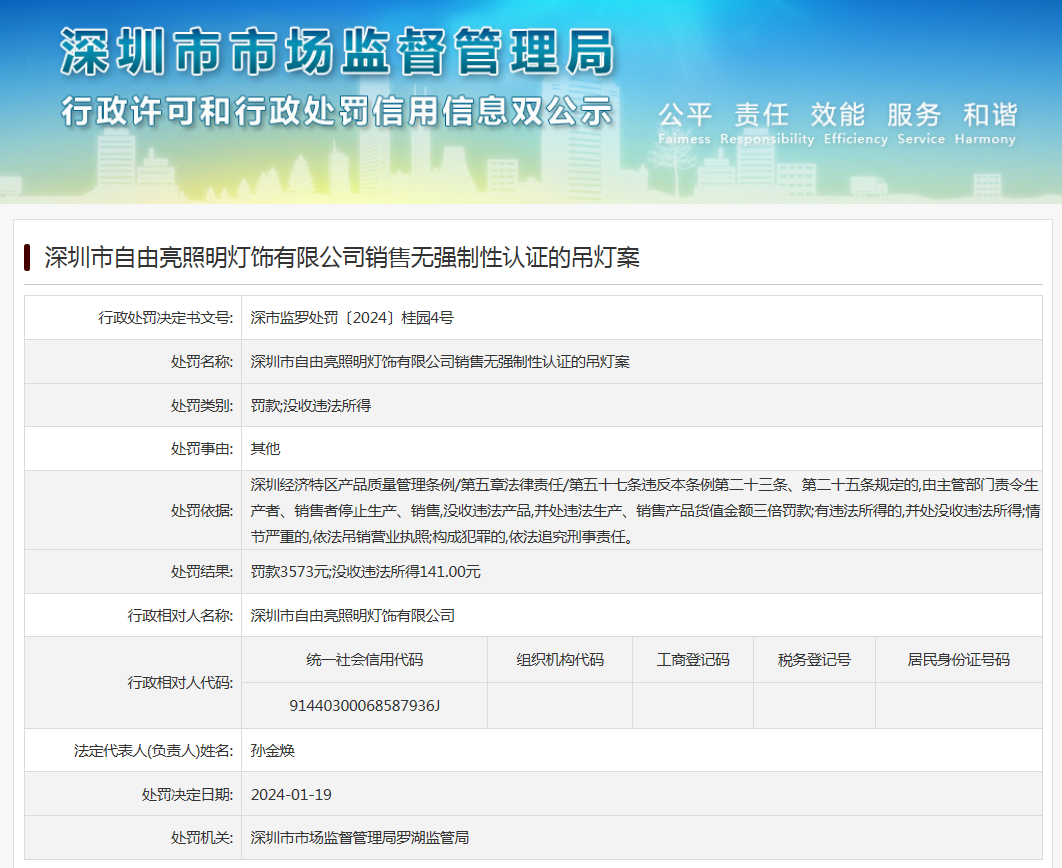
Task: Click the 处罚类别 label
Action: coord(202,406)
